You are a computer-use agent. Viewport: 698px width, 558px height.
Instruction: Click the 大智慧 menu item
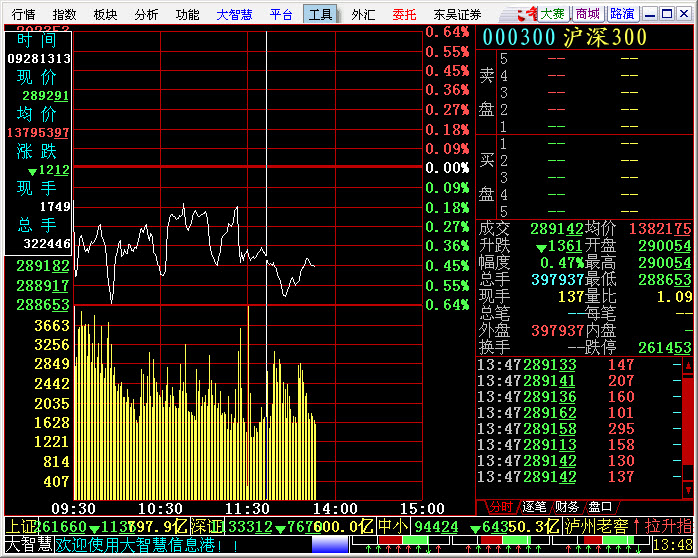pyautogui.click(x=234, y=14)
